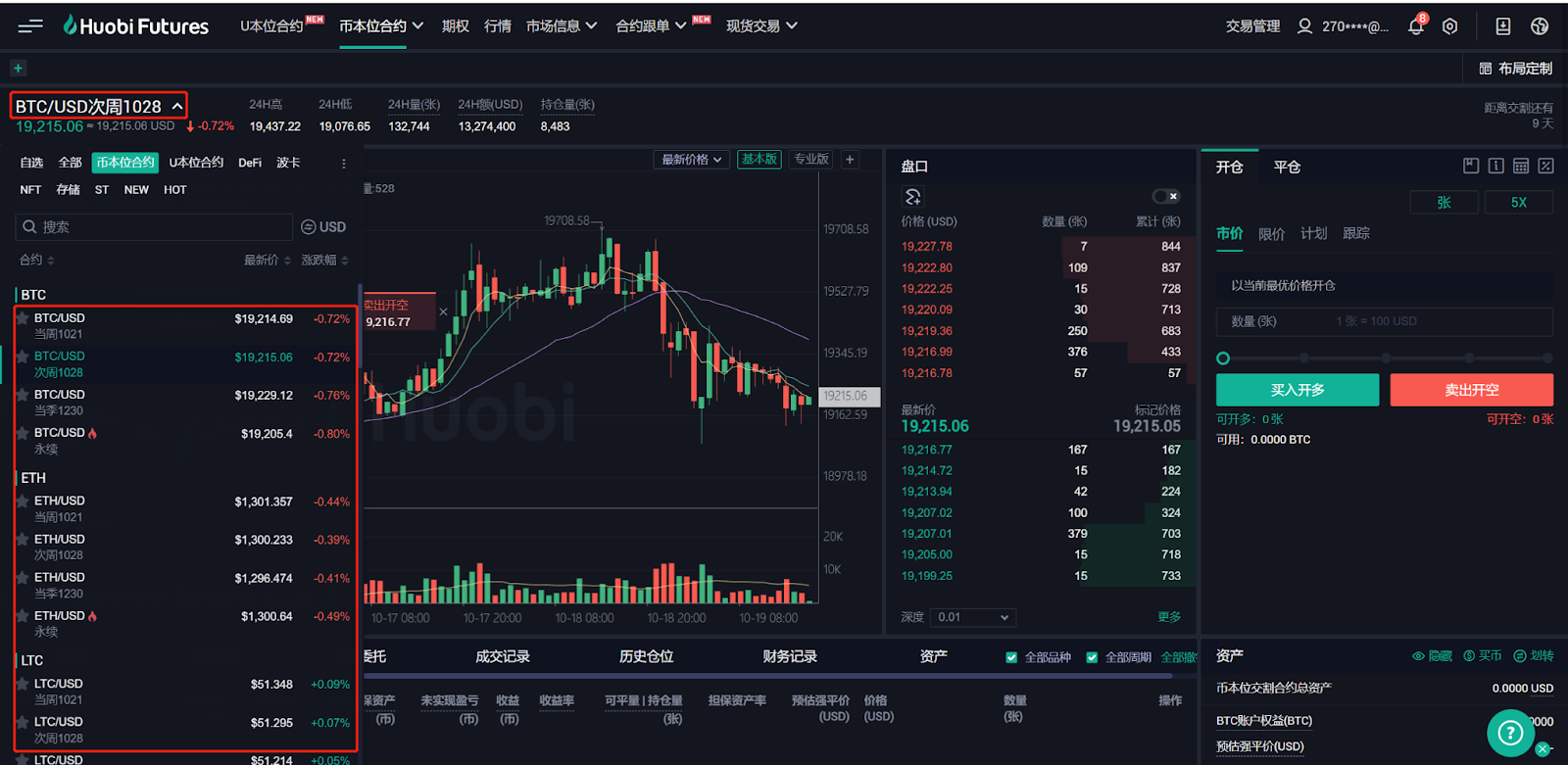
Task: Open the globe language icon
Action: tap(1540, 26)
